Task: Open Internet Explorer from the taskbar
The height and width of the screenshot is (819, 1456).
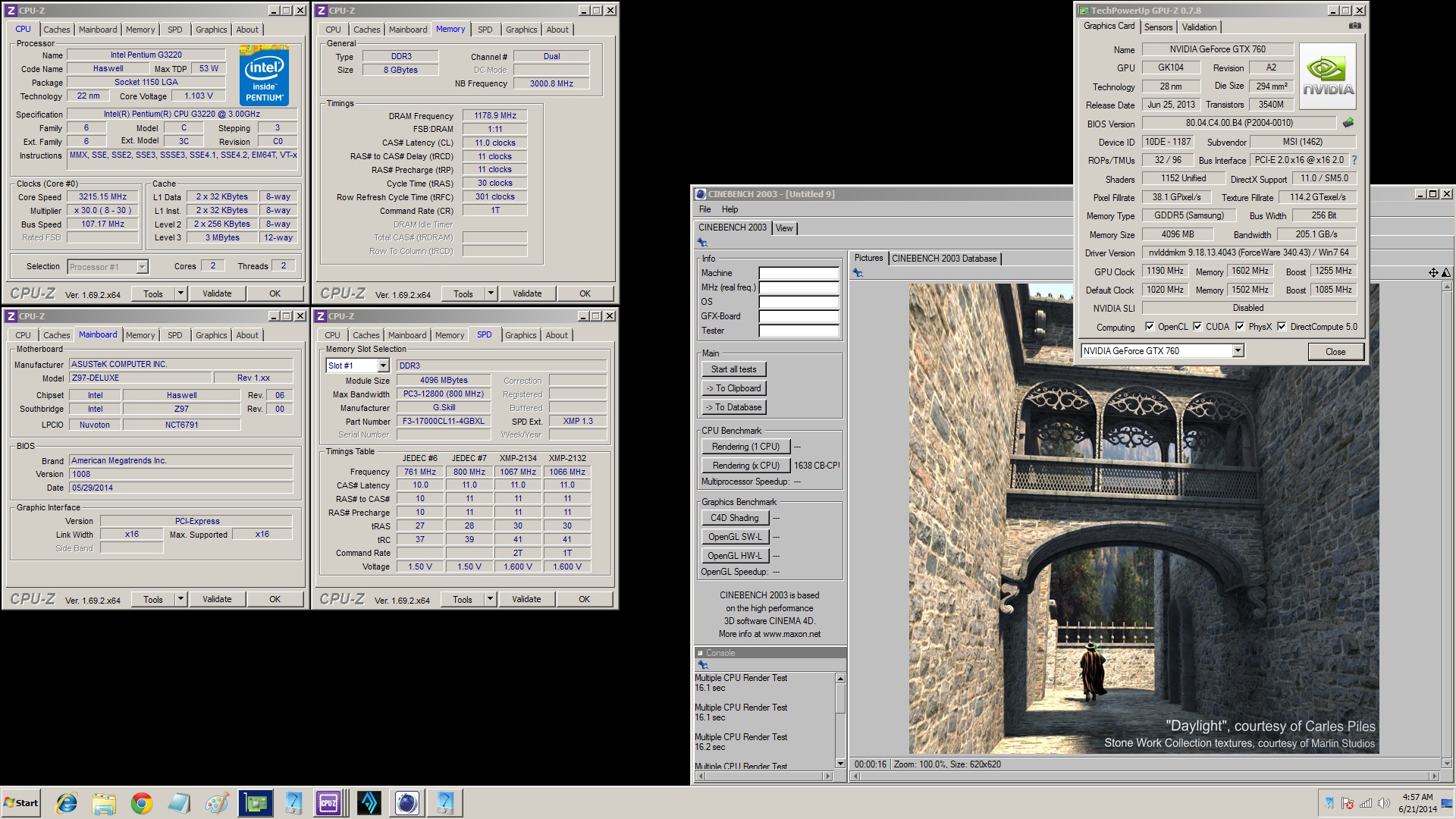Action: pos(67,803)
